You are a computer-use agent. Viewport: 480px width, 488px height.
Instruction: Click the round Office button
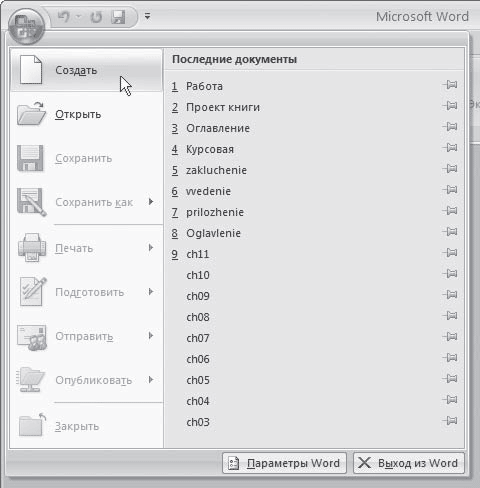pos(26,27)
